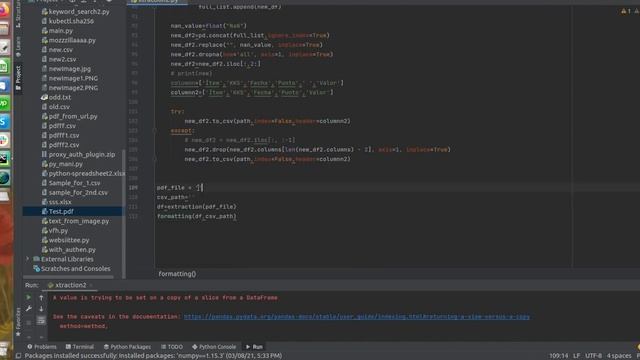Click the down arrow in the Run panel
640x360 pixels.
point(41,309)
